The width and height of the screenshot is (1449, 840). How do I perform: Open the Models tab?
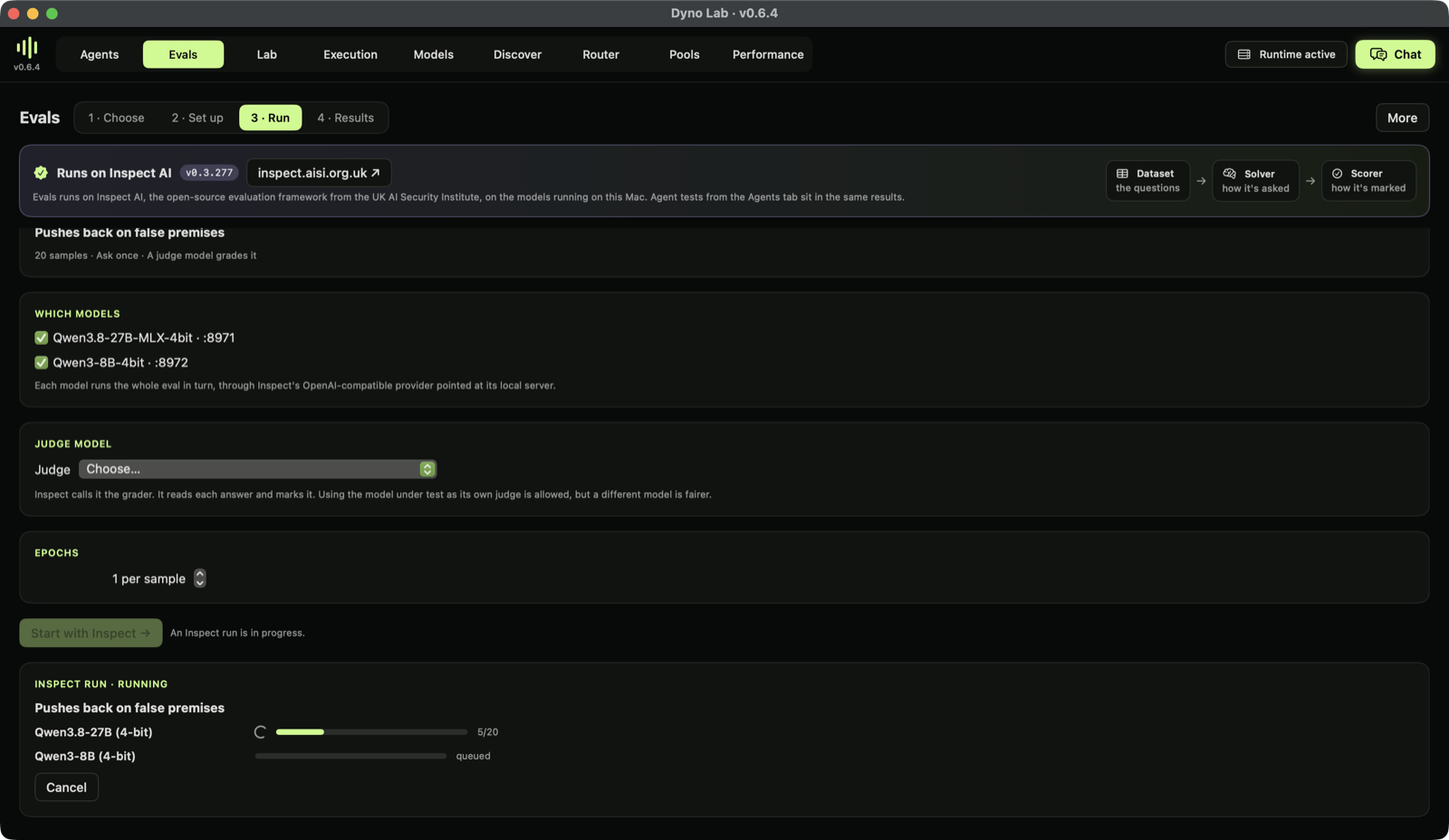point(434,54)
